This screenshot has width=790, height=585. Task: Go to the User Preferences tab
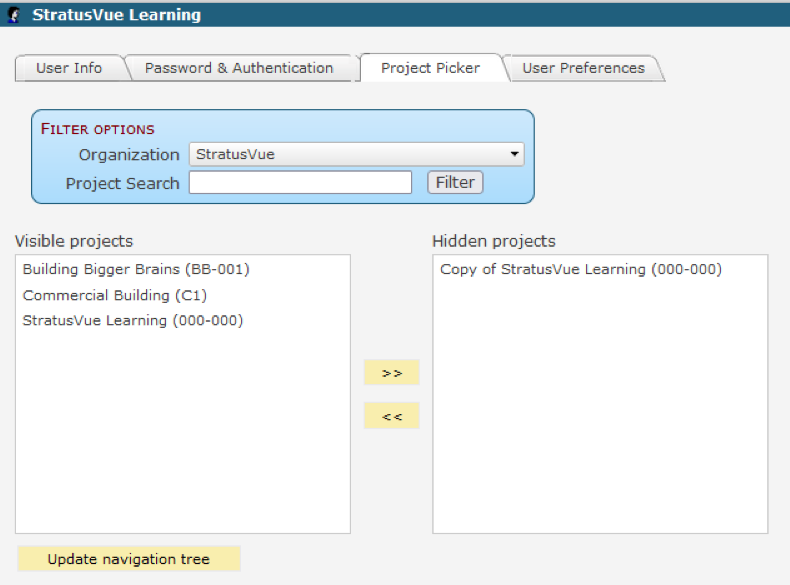pos(583,68)
